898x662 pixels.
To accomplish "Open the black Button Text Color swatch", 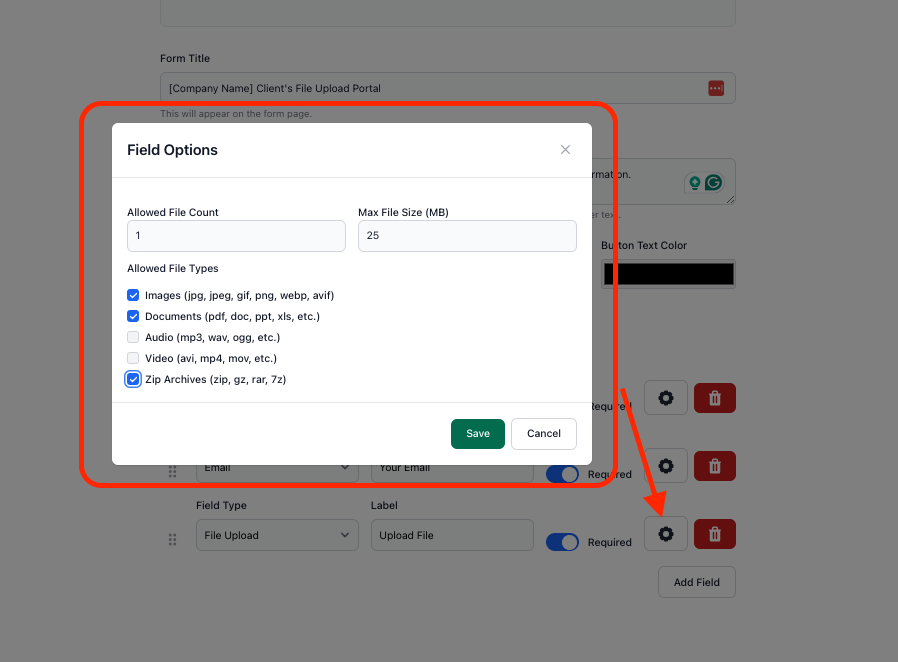I will point(668,274).
